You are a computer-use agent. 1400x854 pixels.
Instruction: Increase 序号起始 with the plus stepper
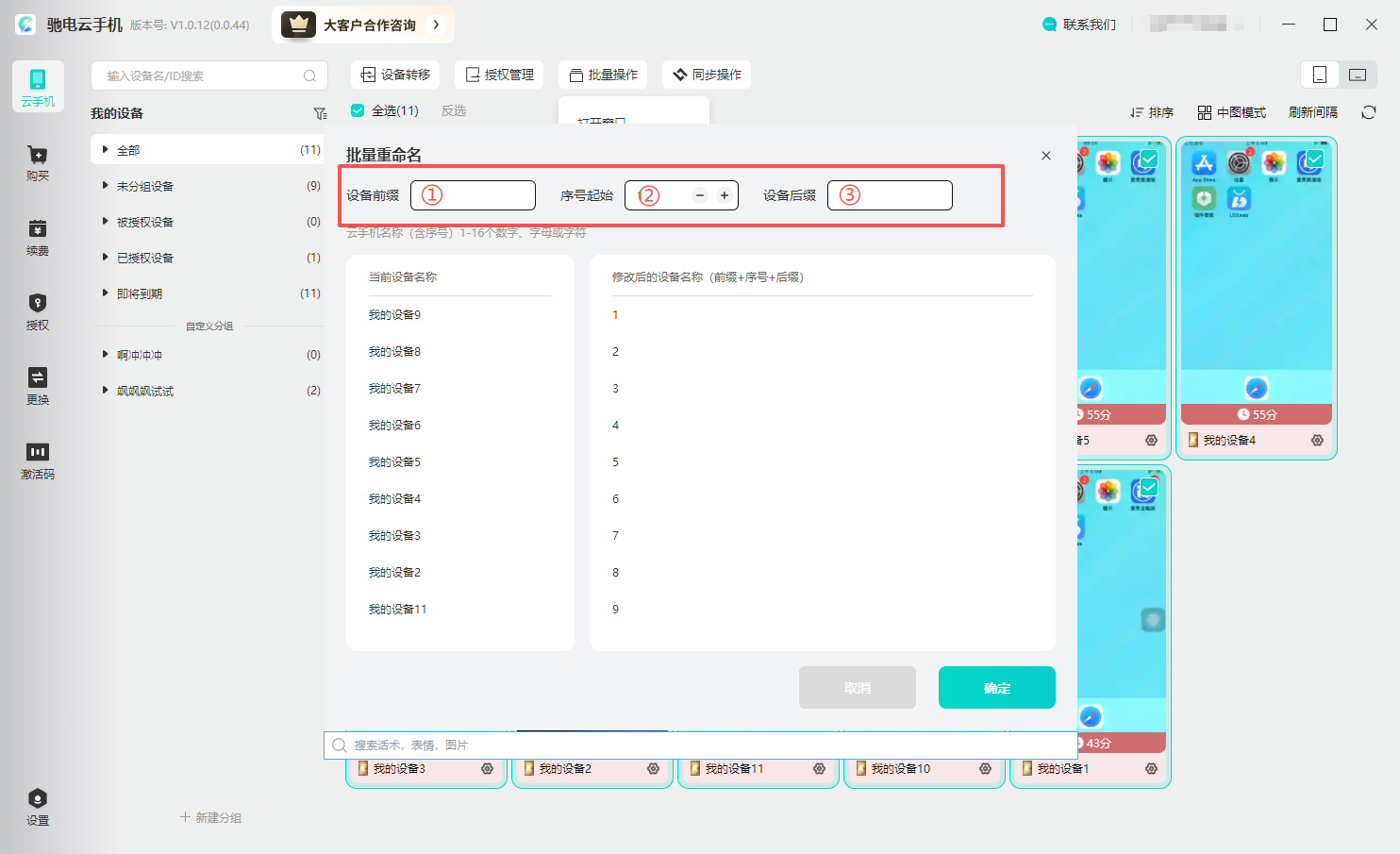(x=725, y=195)
